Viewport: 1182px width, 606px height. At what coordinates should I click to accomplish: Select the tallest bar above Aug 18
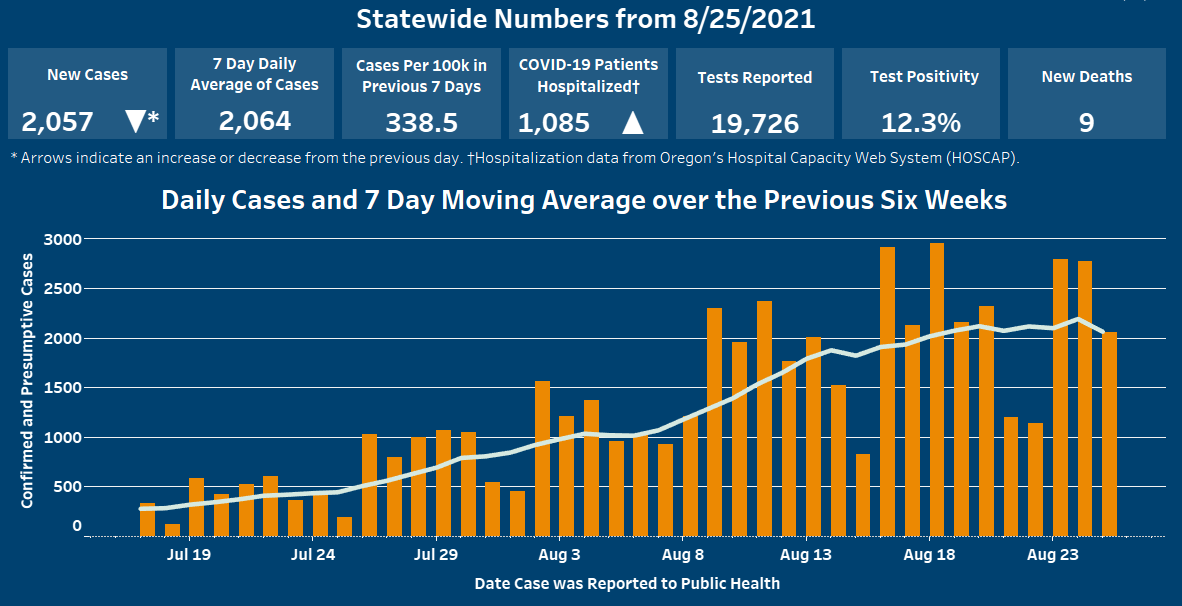937,390
